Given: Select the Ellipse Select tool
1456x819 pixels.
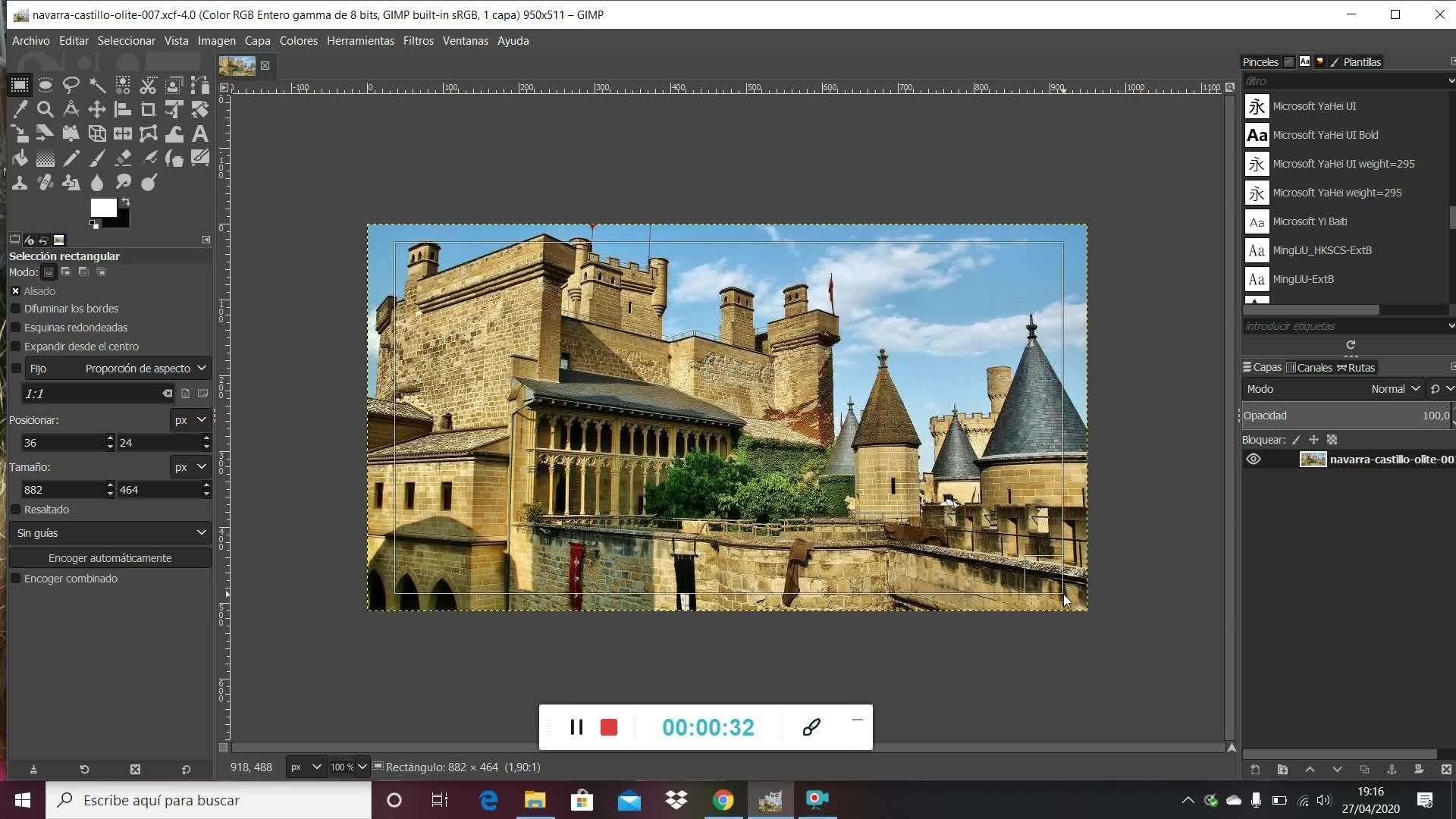Looking at the screenshot, I should (45, 85).
